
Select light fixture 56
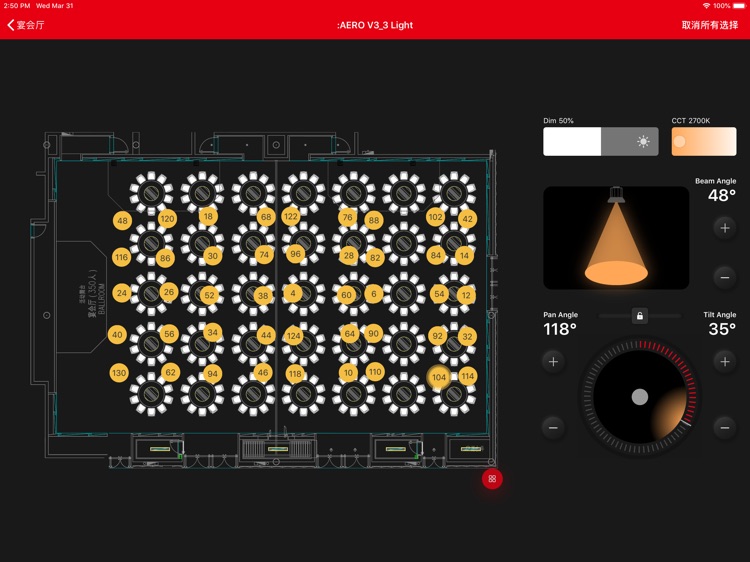coord(169,334)
